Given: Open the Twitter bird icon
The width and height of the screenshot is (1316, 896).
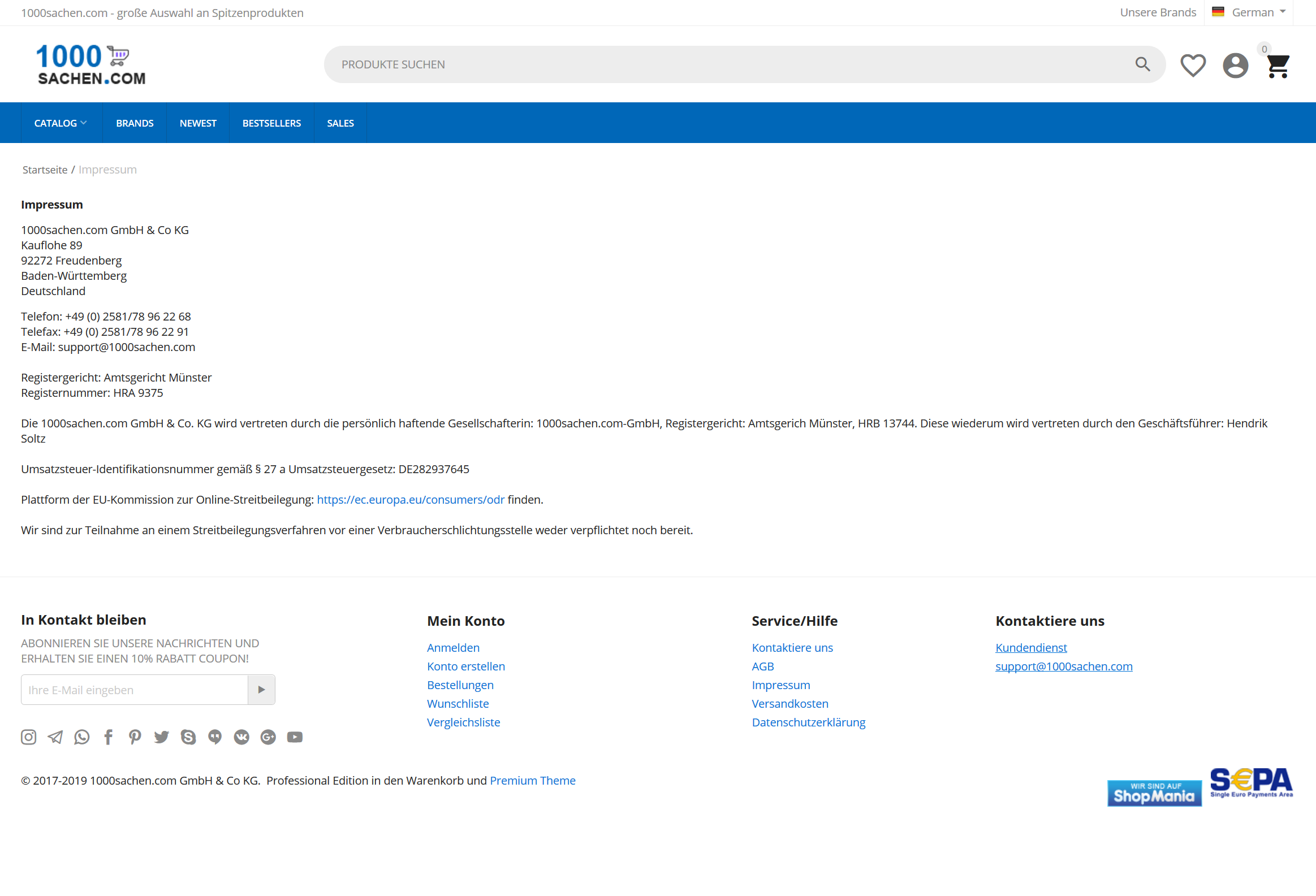Looking at the screenshot, I should click(161, 737).
